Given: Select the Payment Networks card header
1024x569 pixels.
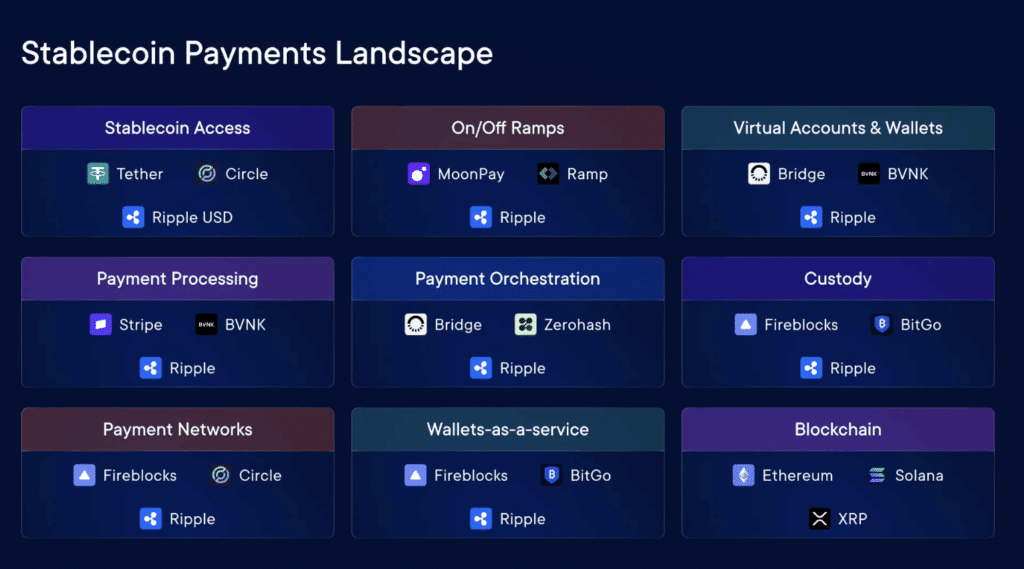Looking at the screenshot, I should (178, 430).
